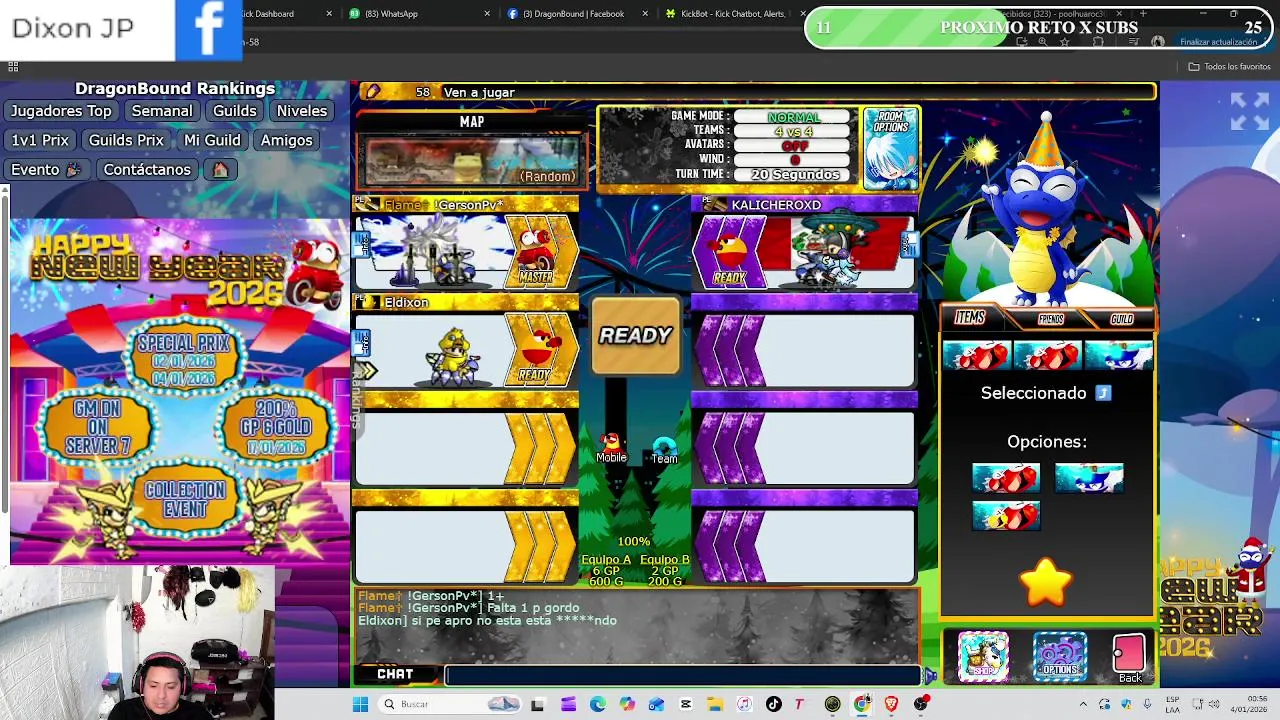Click KALICHEROXD's READY mobile badge
The width and height of the screenshot is (1280, 720).
pyautogui.click(x=730, y=254)
